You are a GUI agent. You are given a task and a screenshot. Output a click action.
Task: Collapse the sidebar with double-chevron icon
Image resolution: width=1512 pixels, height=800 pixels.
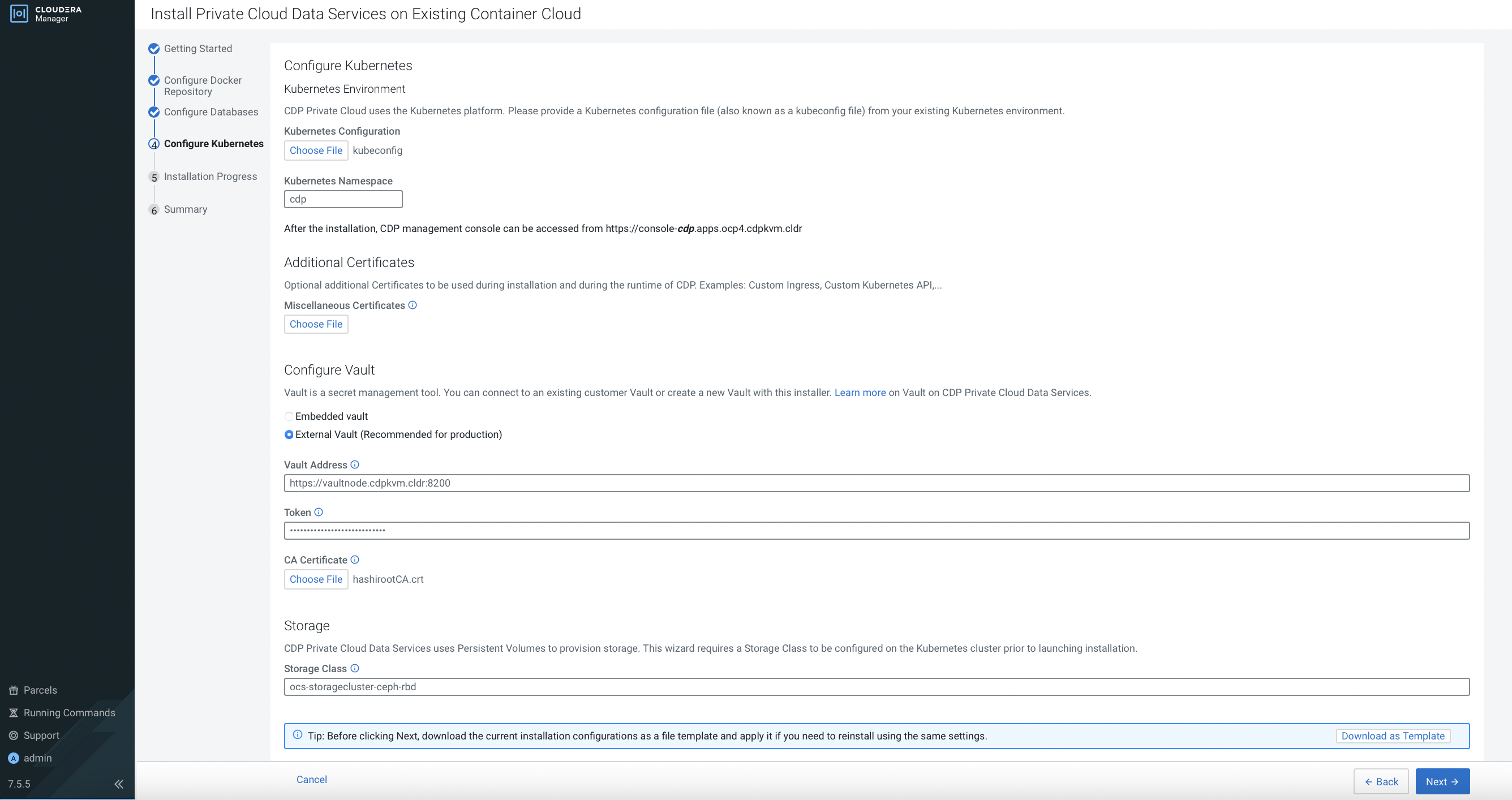(x=119, y=784)
